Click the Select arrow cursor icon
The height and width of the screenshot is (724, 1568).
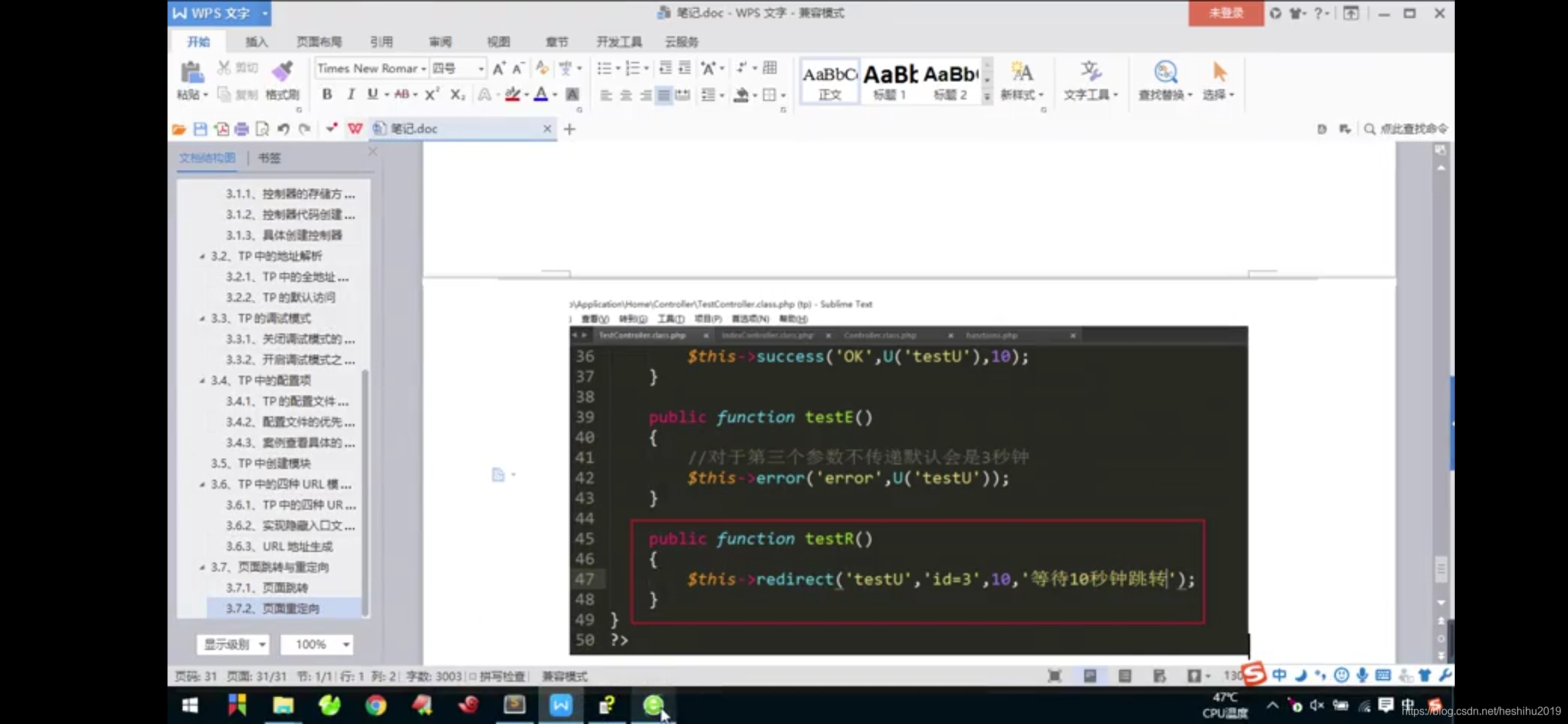point(1219,72)
